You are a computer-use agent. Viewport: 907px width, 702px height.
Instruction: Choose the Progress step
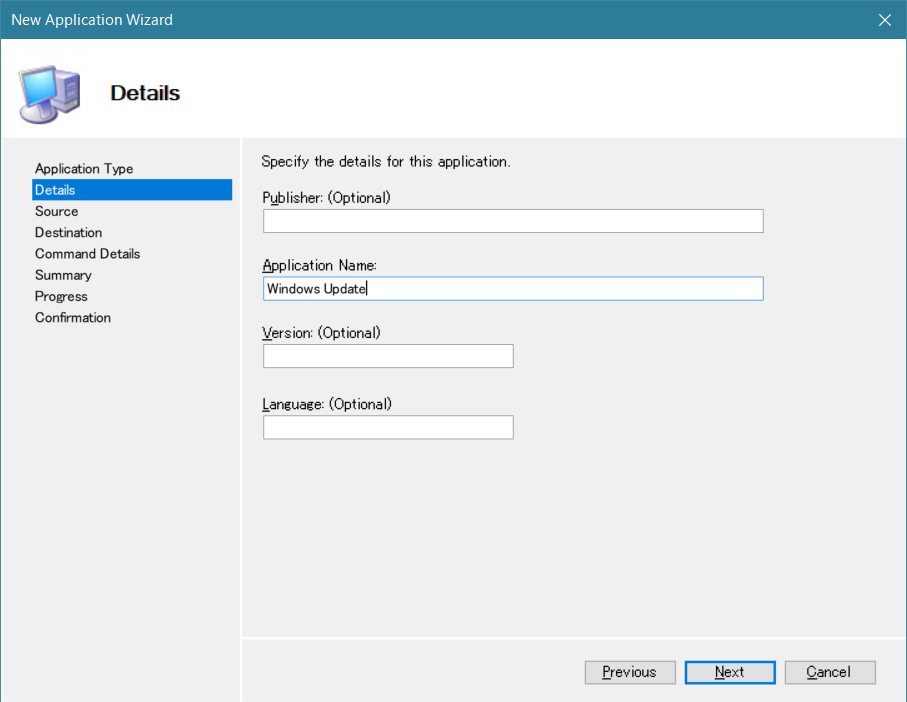pos(61,297)
